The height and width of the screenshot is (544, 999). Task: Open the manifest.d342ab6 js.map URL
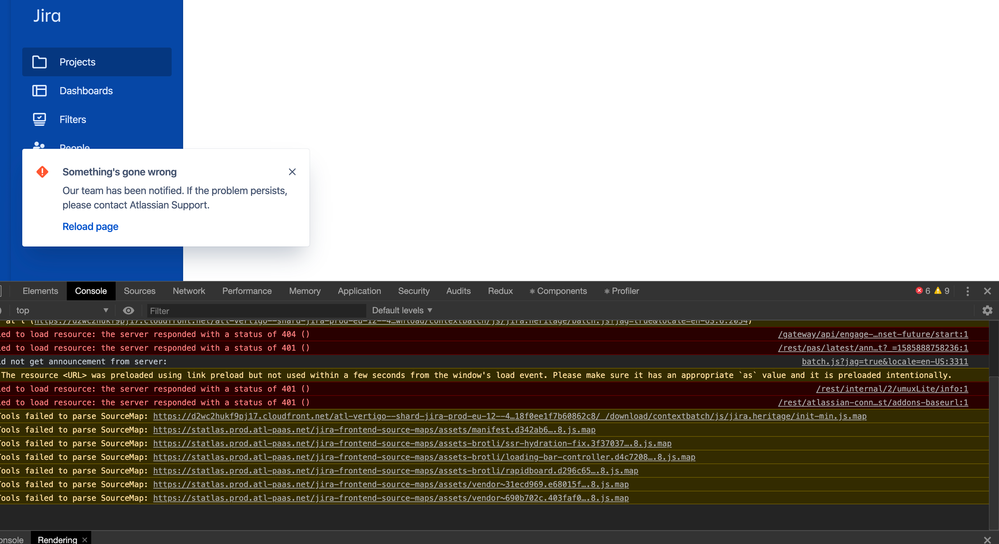[x=374, y=430]
